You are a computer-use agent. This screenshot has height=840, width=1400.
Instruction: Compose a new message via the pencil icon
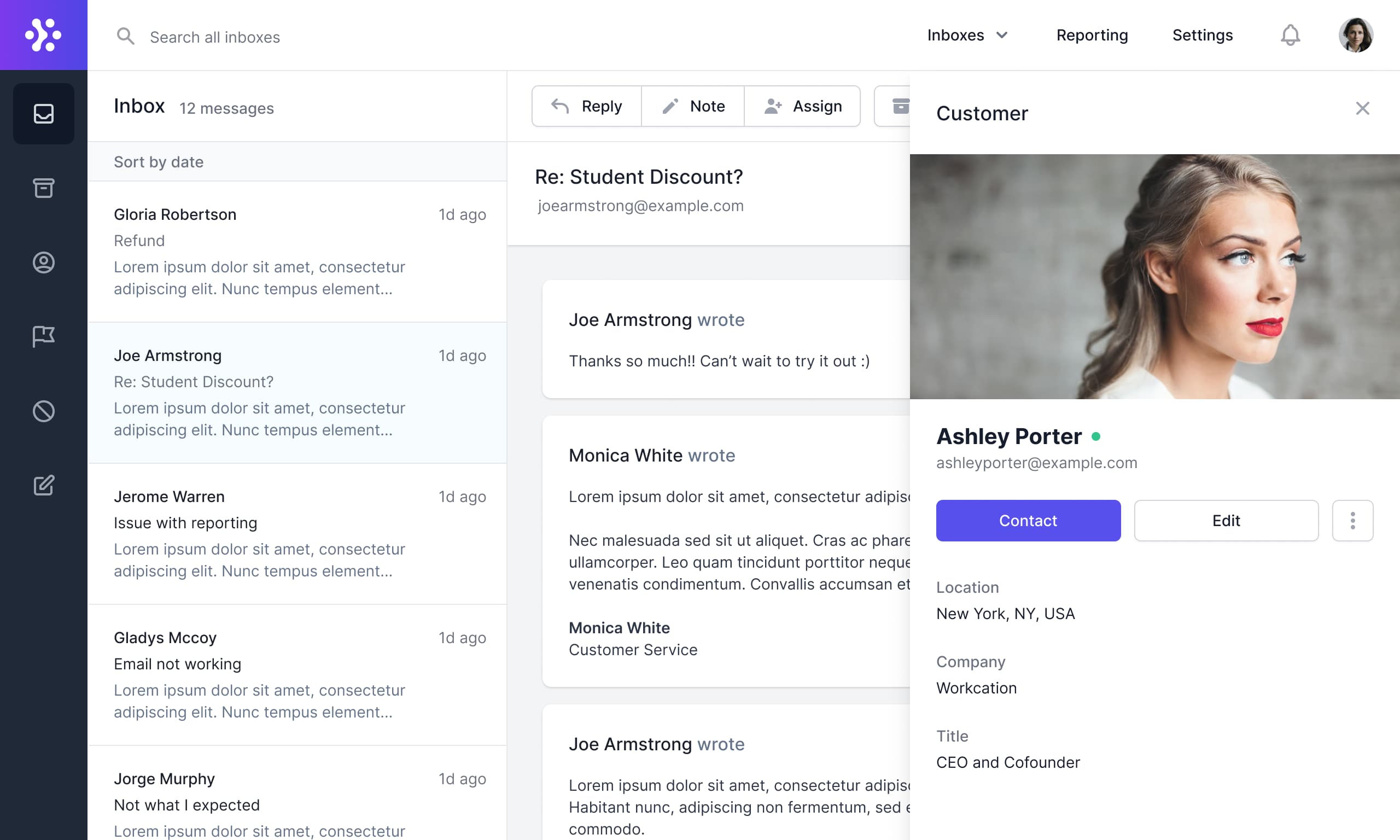[44, 485]
